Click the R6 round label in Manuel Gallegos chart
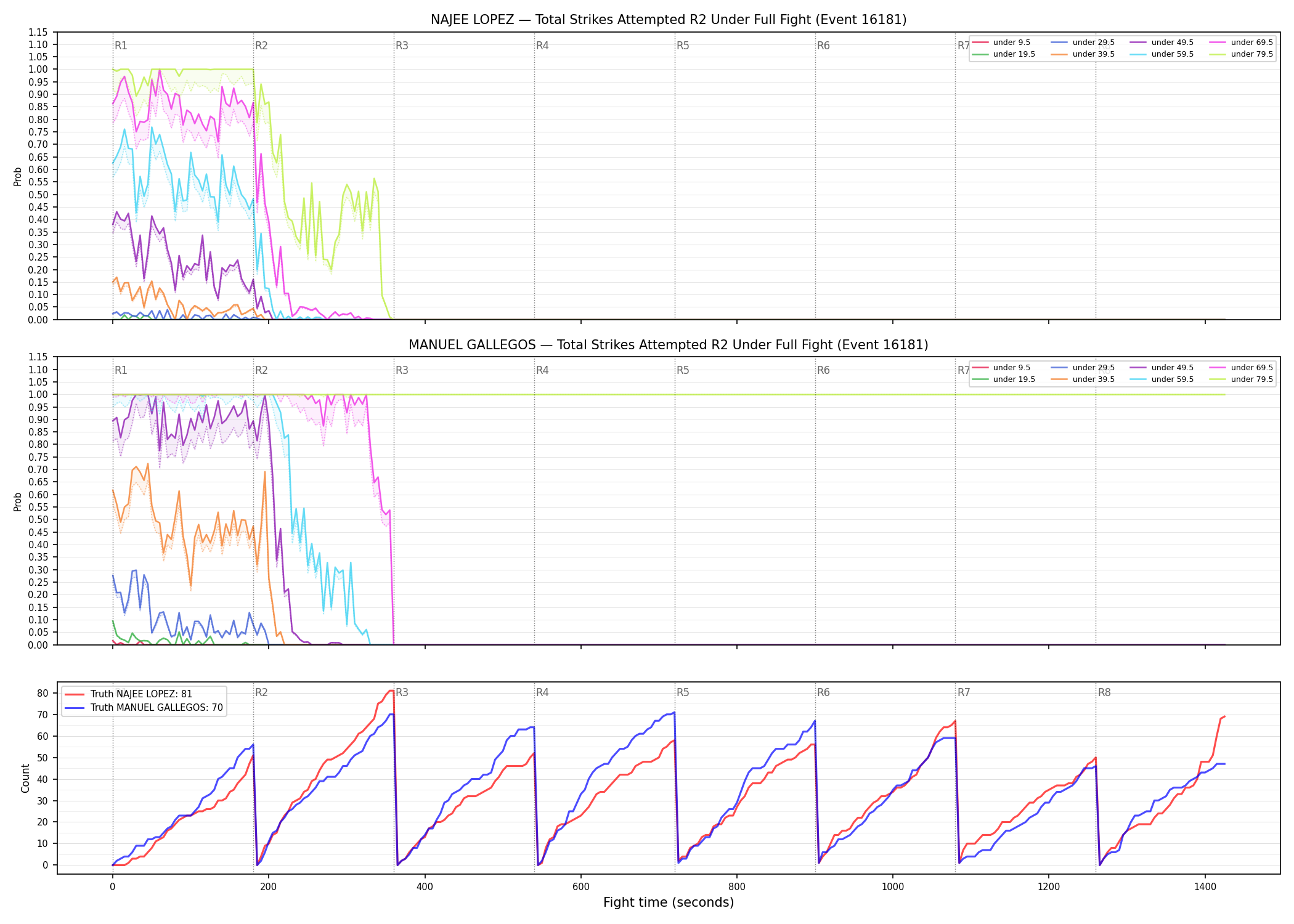The width and height of the screenshot is (1294, 924). point(823,370)
